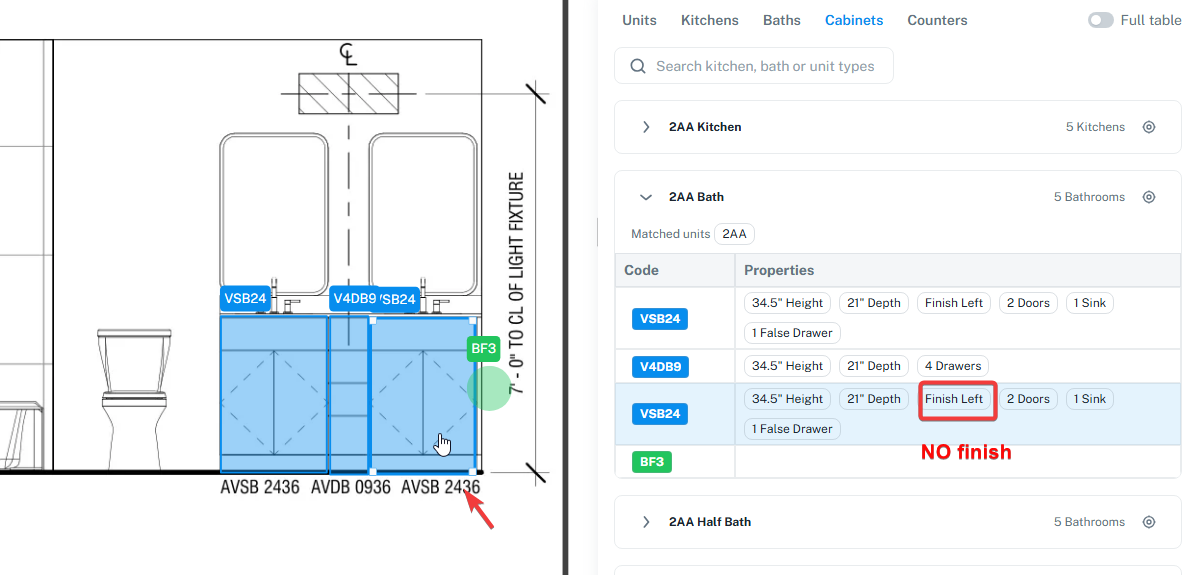
Task: Select the green BF3 tag on drawing
Action: tap(483, 349)
